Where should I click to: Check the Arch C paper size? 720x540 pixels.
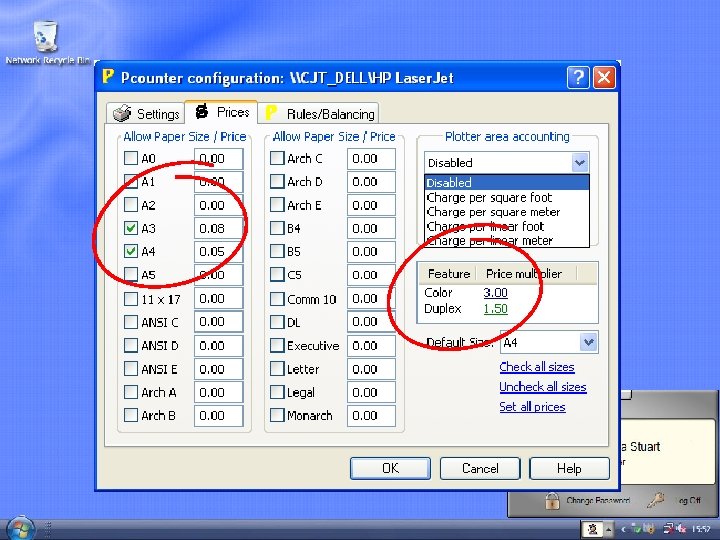(277, 158)
